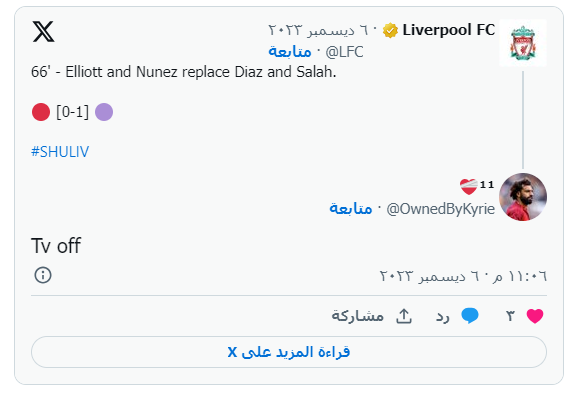577x397 pixels.
Task: Click the share upload arrow icon
Action: tap(404, 316)
